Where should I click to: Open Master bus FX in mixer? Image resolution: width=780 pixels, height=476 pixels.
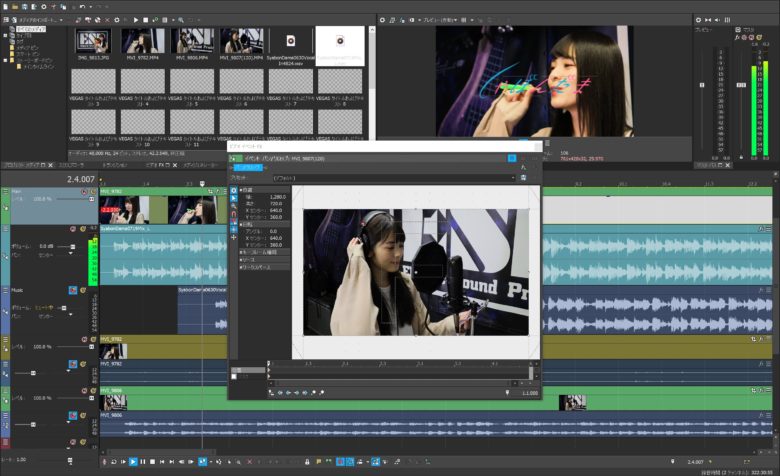(737, 37)
